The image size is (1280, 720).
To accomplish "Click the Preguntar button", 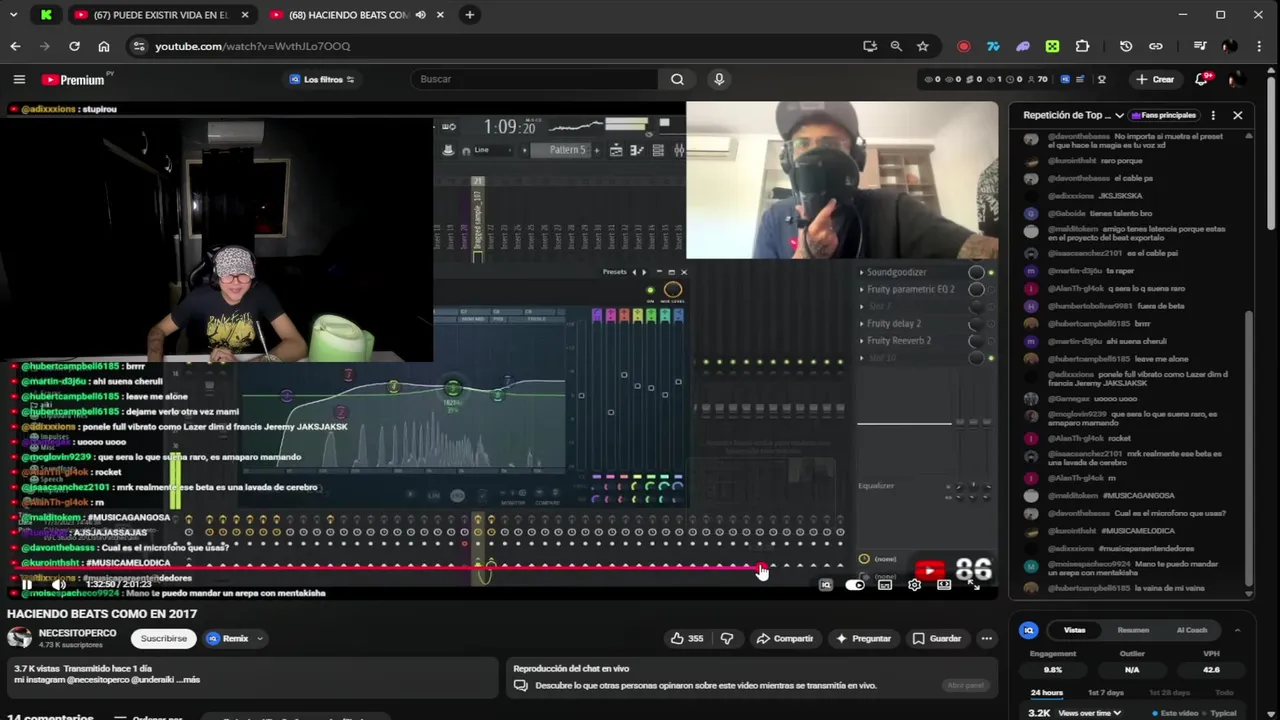I will (x=863, y=638).
